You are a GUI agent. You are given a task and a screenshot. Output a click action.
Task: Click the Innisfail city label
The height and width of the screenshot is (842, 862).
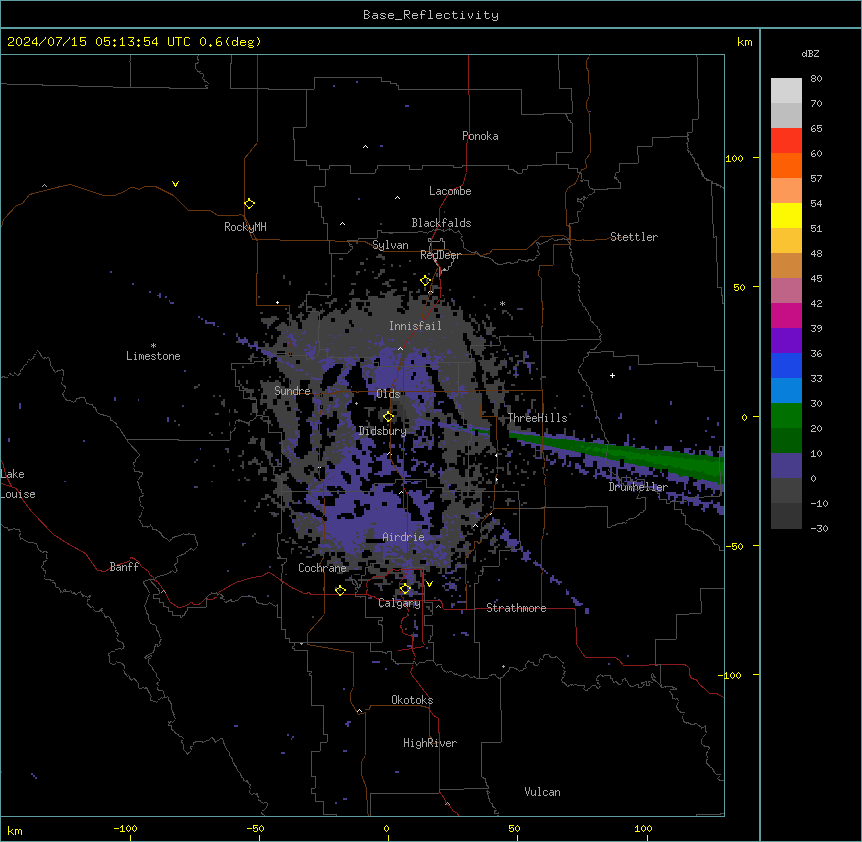point(415,326)
